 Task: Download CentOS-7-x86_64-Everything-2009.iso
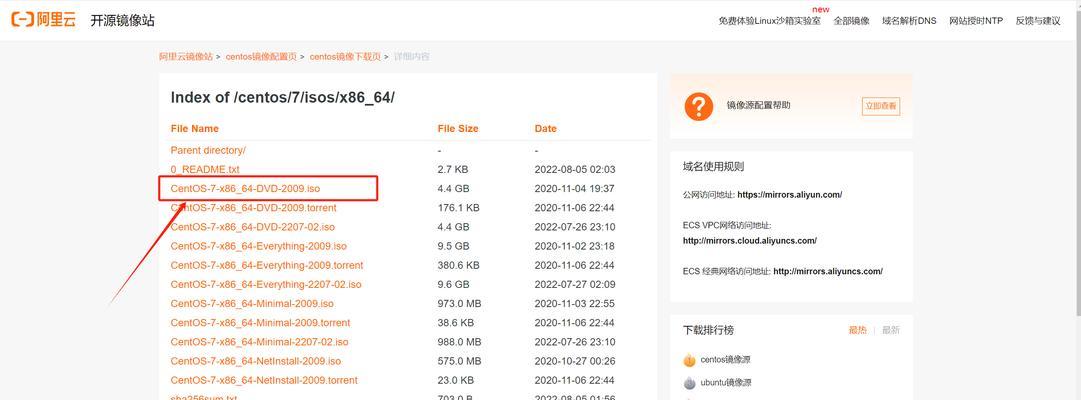click(x=259, y=246)
